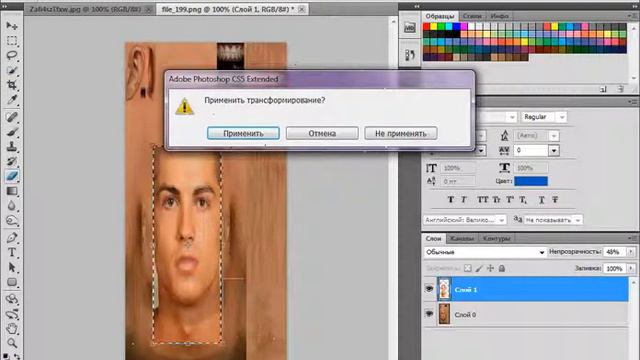
Task: Select the highlighted Eraser tool
Action: [11, 176]
